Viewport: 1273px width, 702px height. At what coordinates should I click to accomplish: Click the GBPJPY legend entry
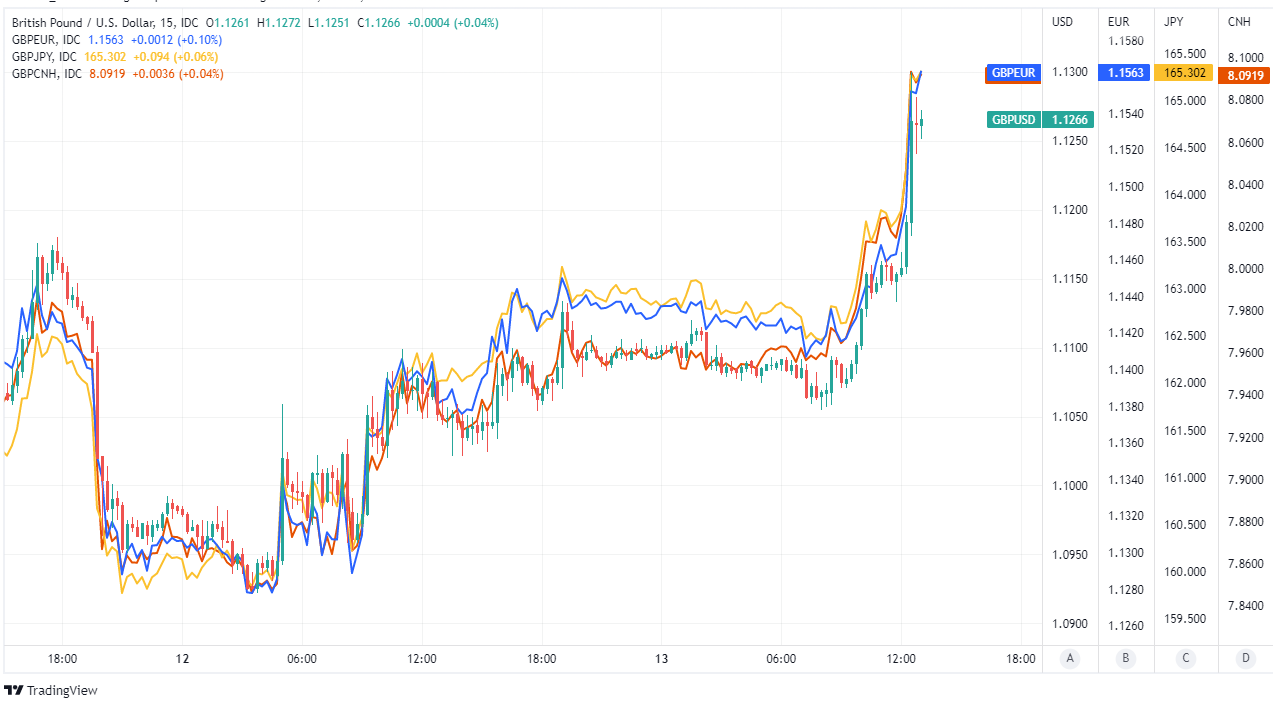click(46, 57)
